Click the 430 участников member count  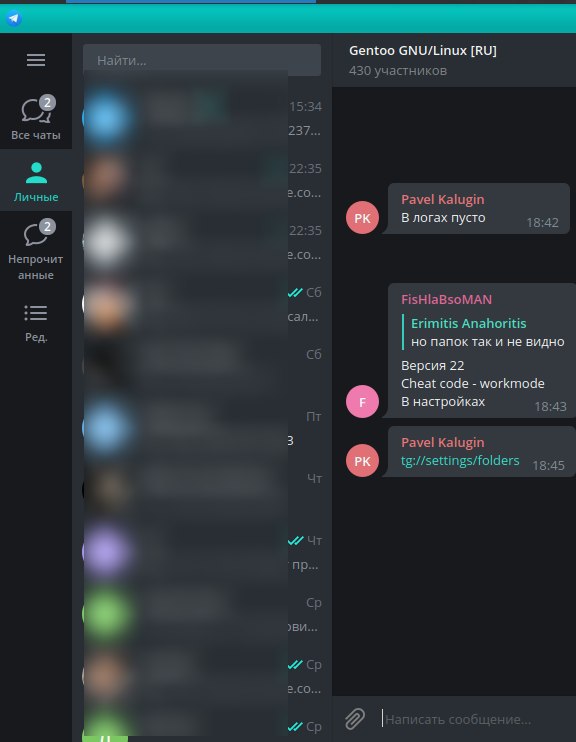[398, 71]
